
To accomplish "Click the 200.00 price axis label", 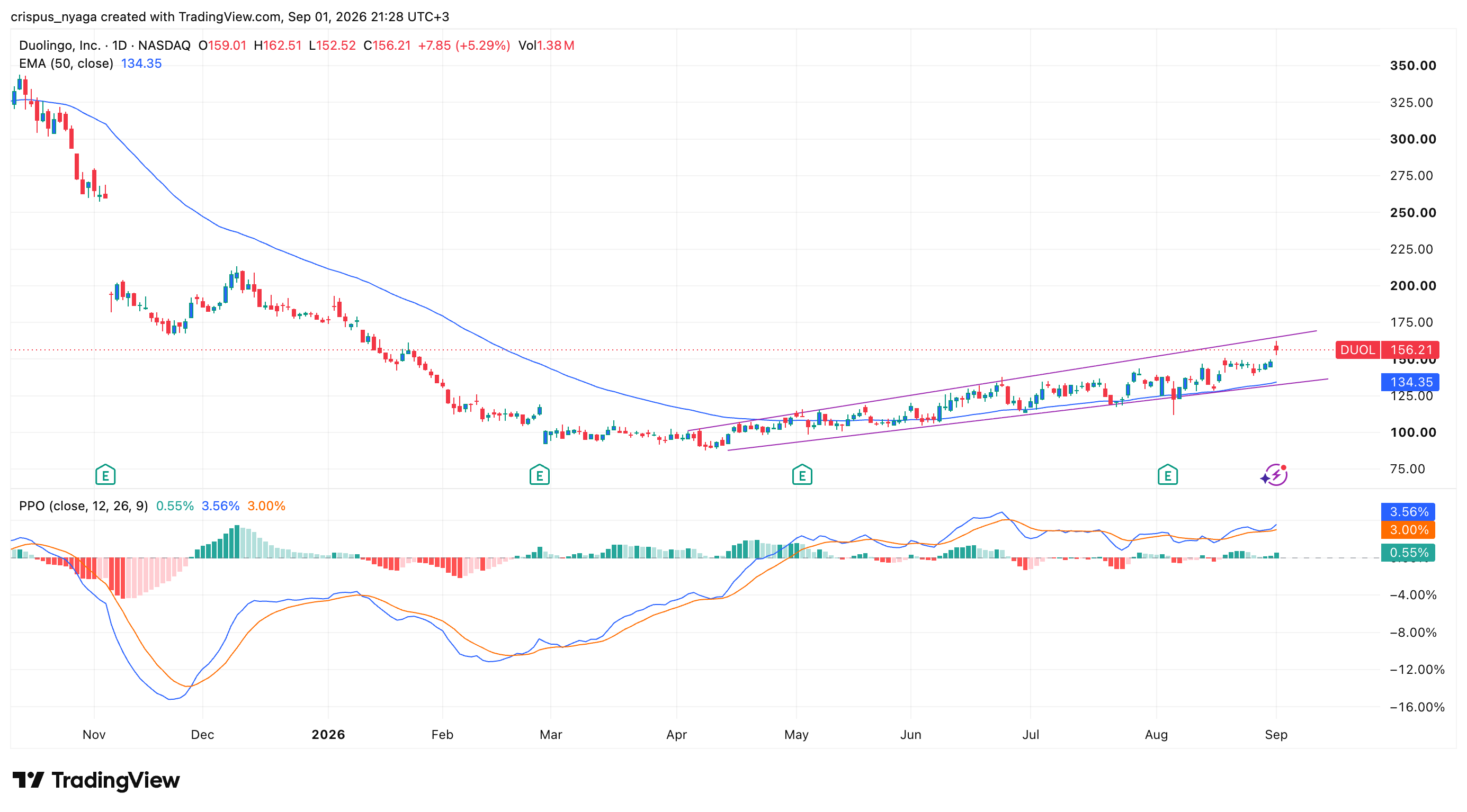I will tap(1413, 286).
